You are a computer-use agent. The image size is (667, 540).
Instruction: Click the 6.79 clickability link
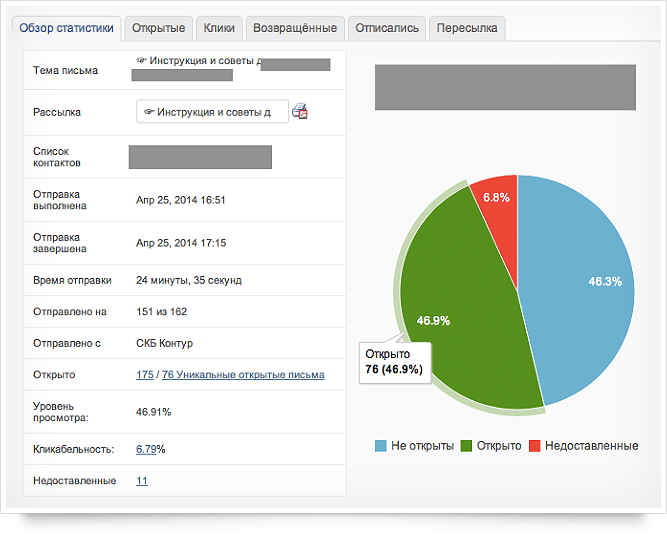(146, 449)
